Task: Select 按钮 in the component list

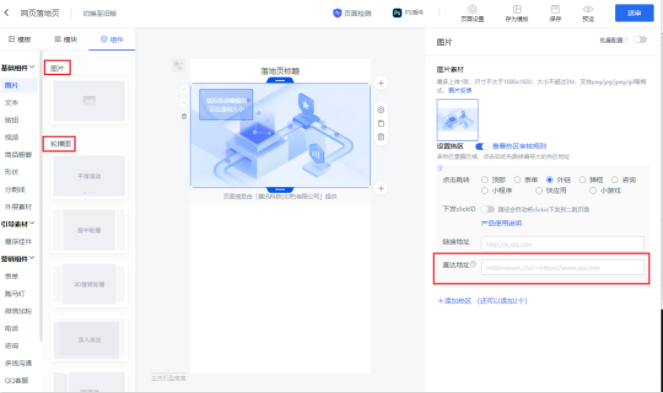Action: (11, 120)
